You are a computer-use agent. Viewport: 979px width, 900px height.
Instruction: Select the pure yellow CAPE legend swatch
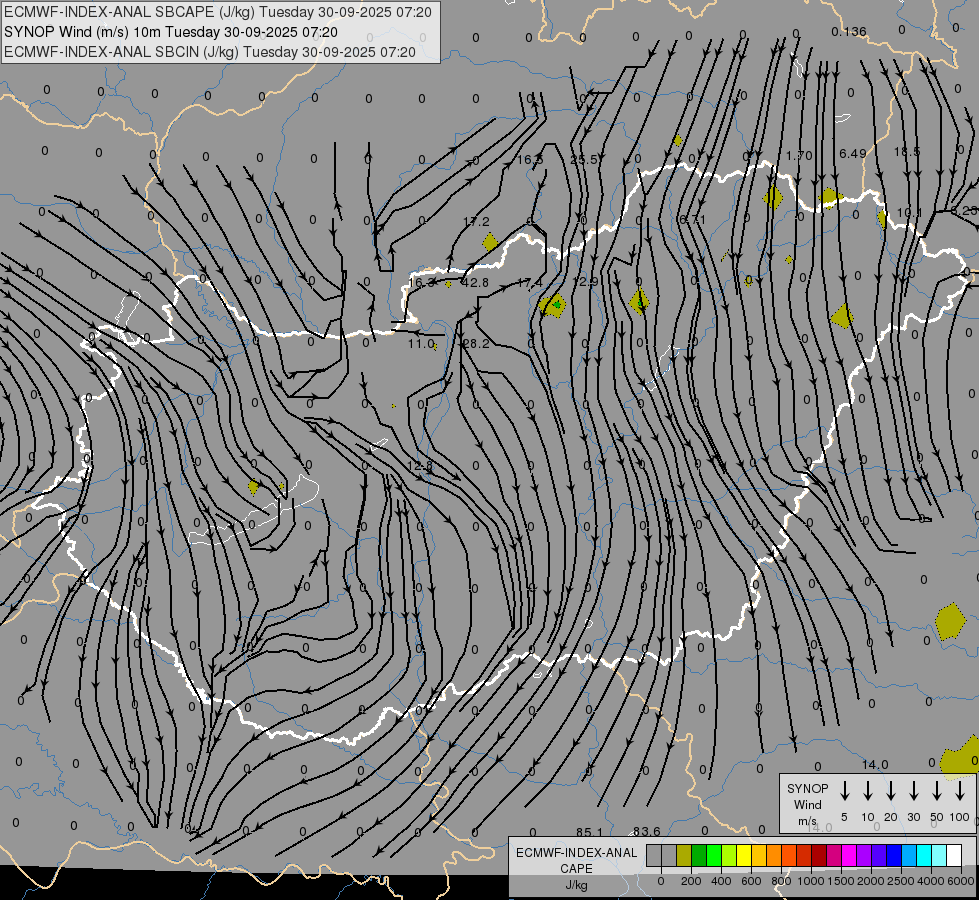(x=744, y=856)
